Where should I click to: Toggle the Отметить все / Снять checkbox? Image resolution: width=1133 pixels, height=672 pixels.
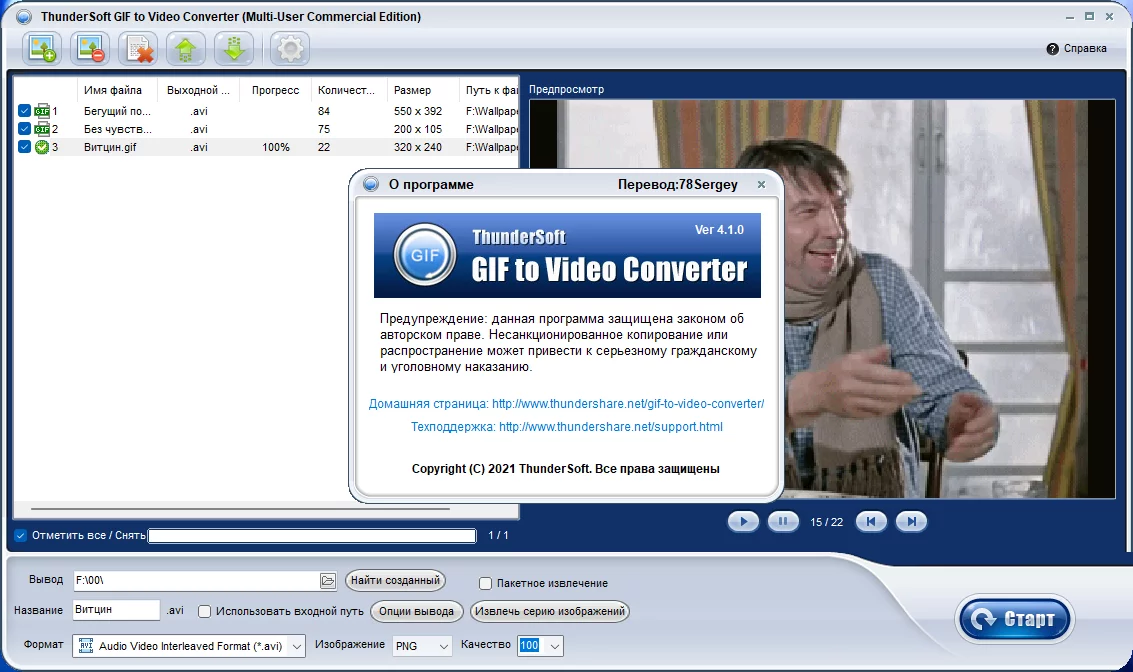point(20,535)
